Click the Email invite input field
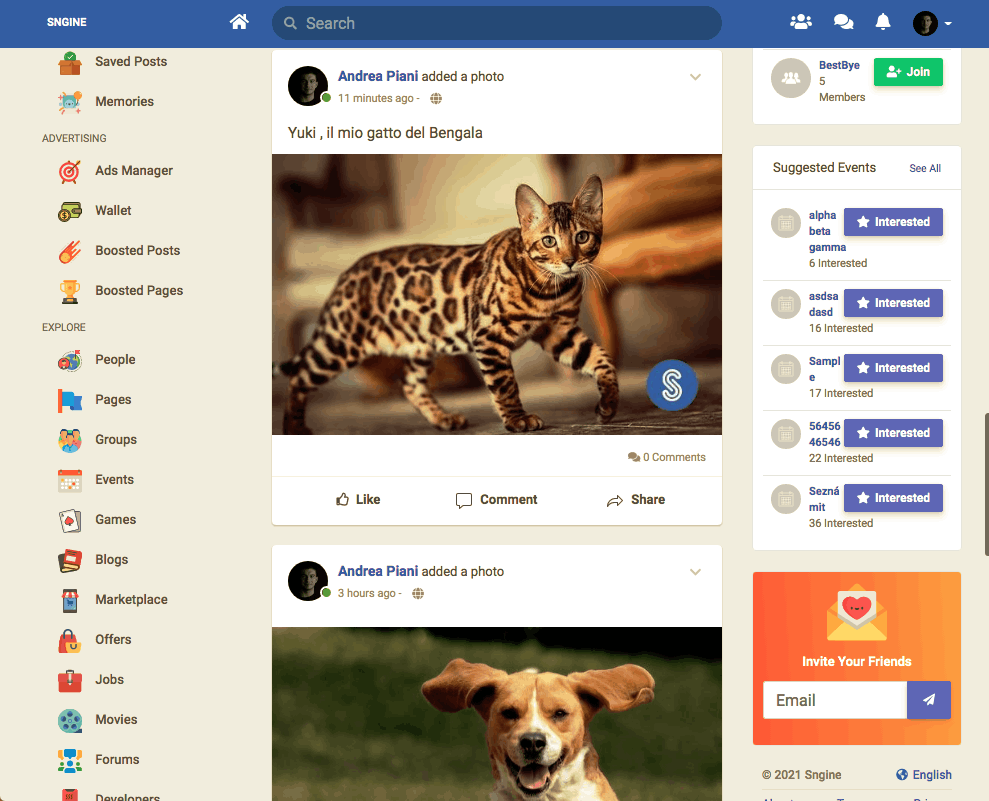The image size is (989, 801). click(834, 700)
